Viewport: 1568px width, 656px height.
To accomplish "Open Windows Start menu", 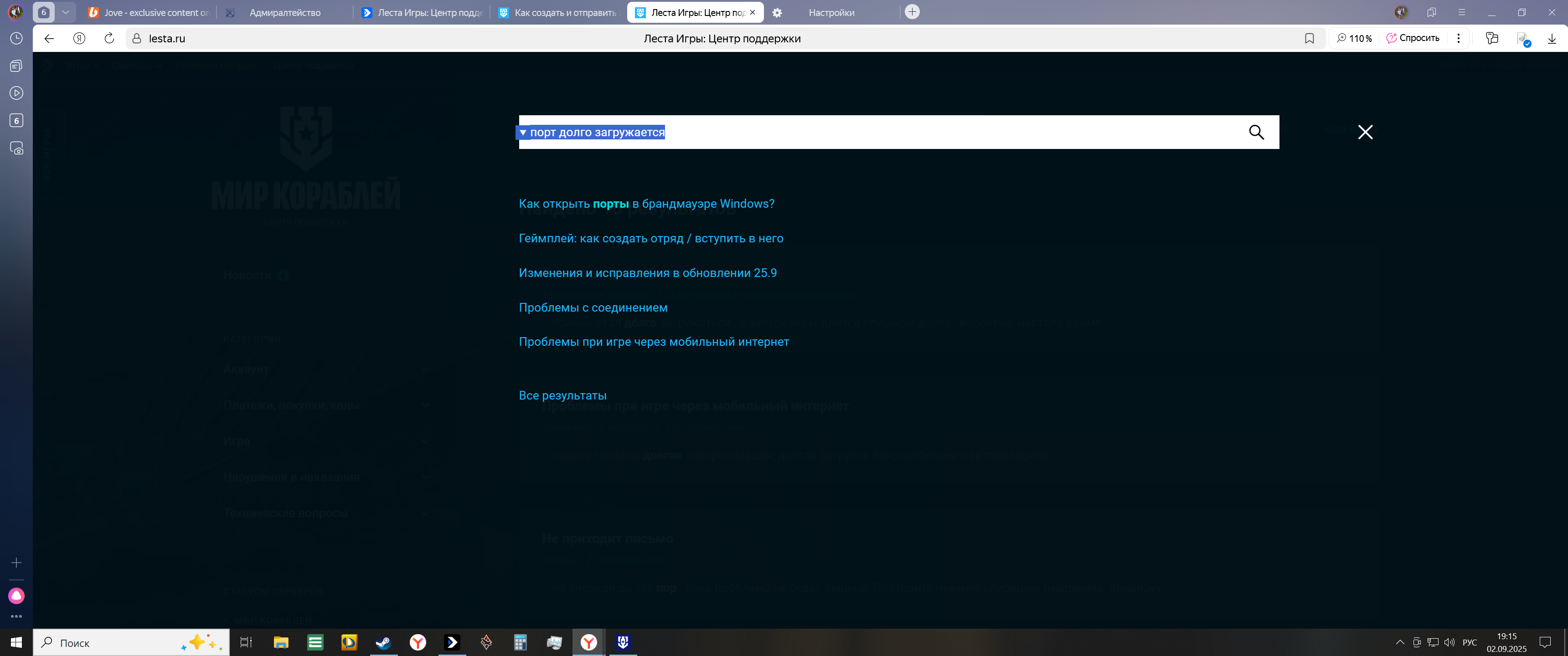I will tap(16, 643).
